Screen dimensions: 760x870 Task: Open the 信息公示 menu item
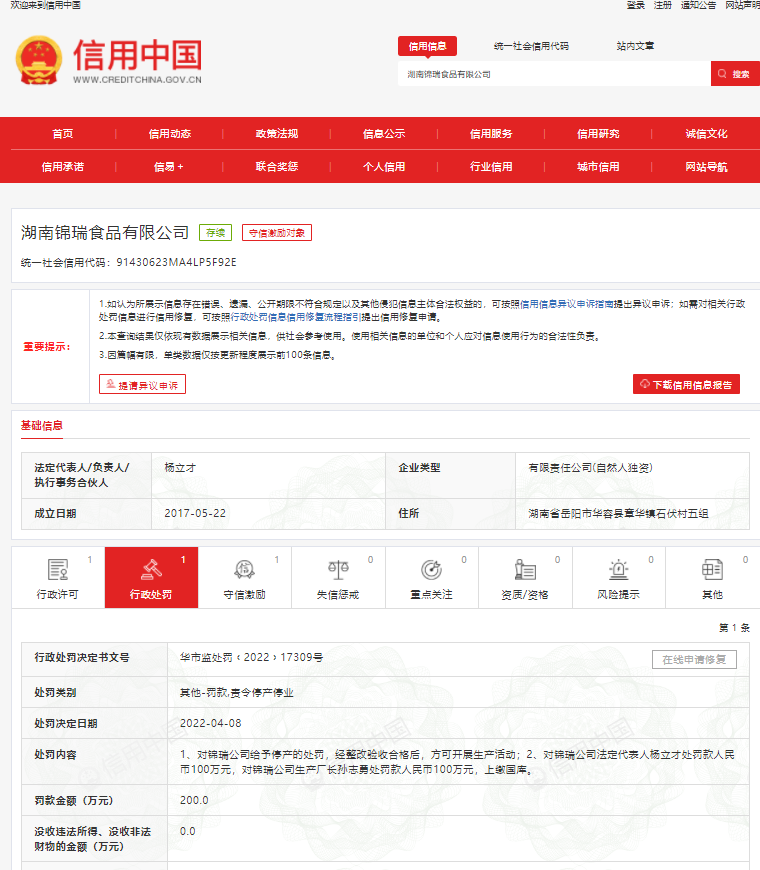point(384,134)
